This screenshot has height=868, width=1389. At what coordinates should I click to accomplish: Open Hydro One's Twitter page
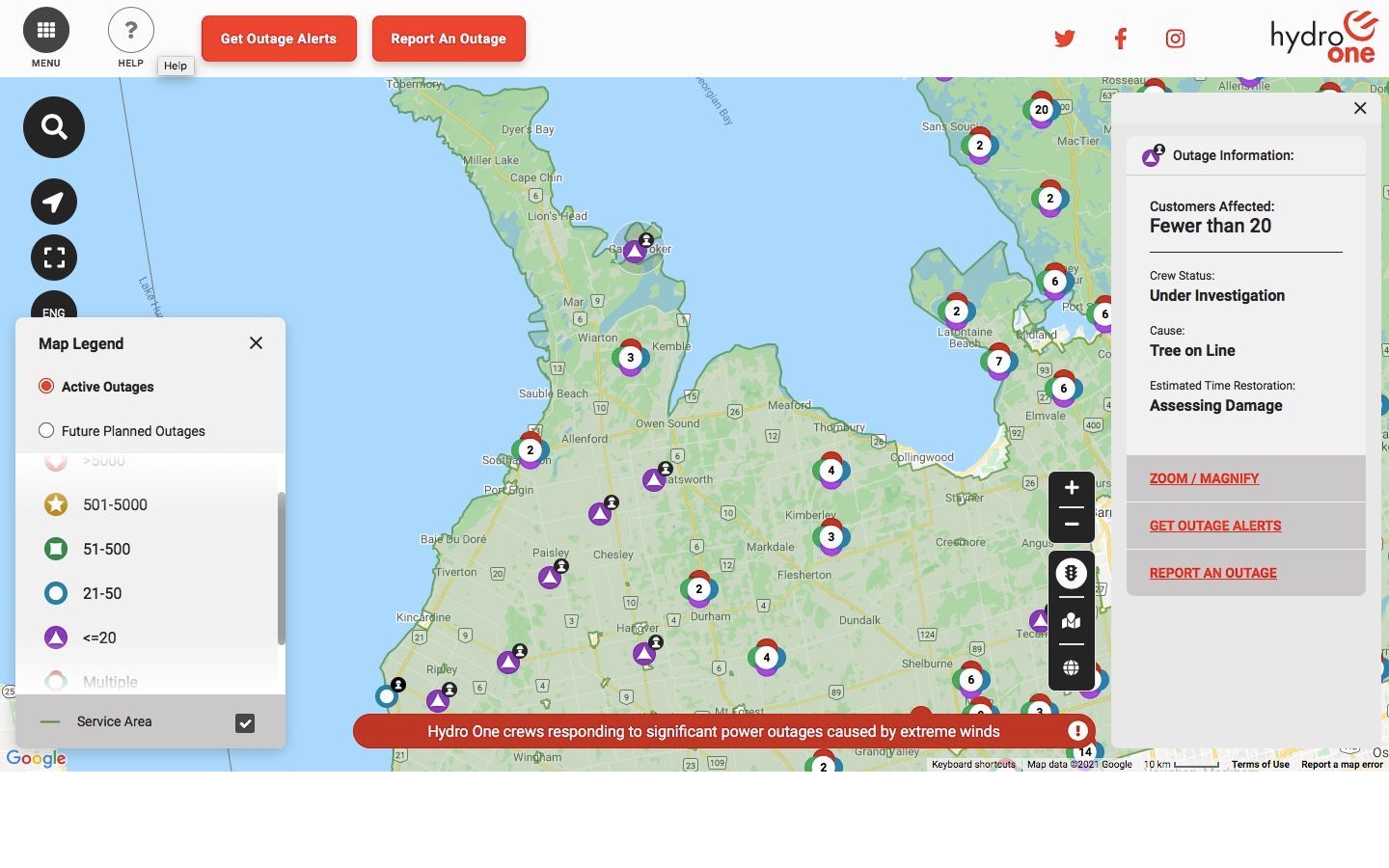tap(1064, 39)
